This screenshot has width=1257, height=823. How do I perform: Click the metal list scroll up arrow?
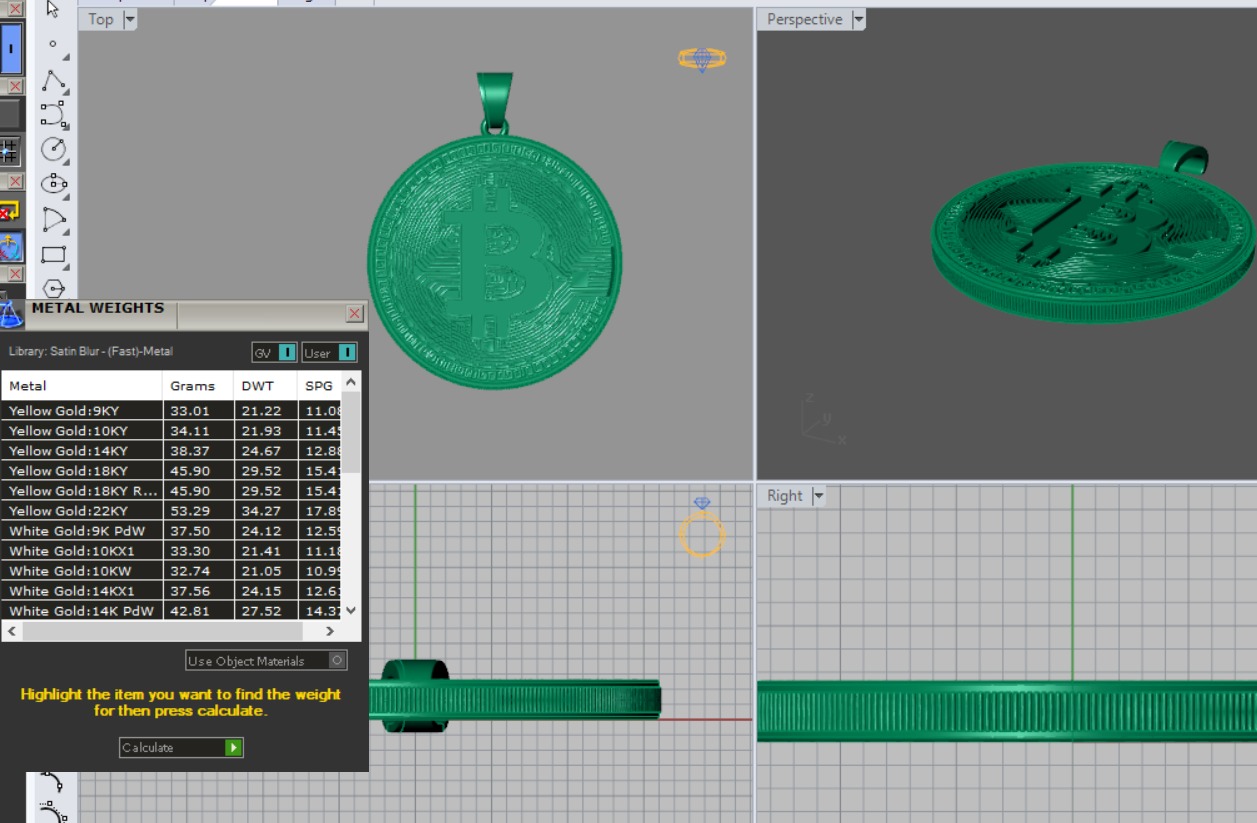tap(351, 382)
